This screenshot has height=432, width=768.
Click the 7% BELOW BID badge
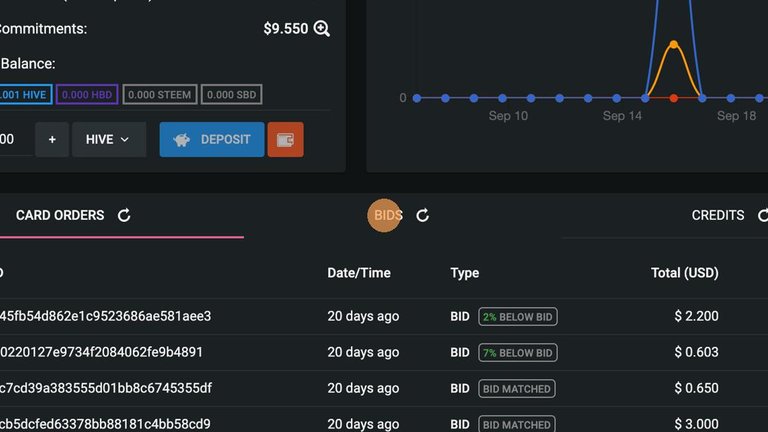[518, 353]
